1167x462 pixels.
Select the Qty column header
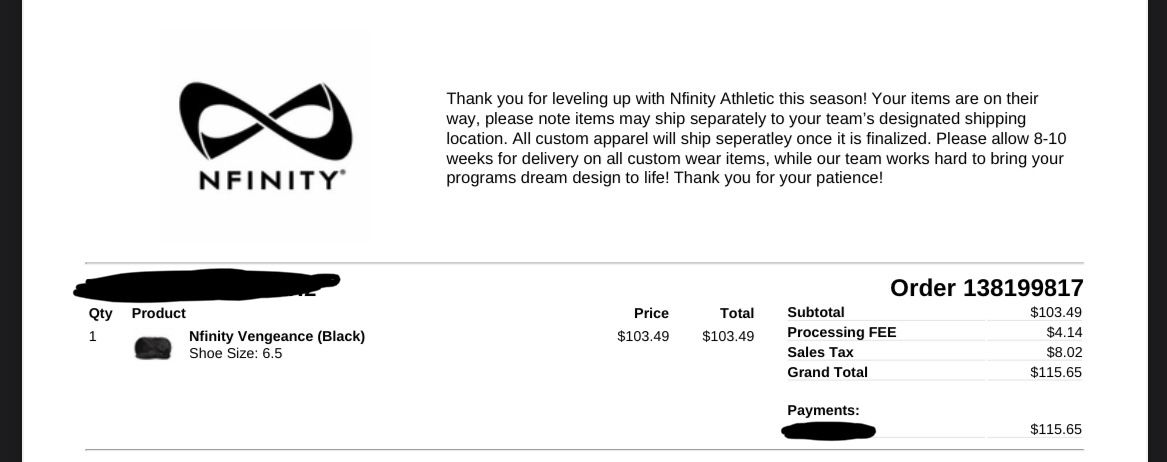[x=100, y=313]
